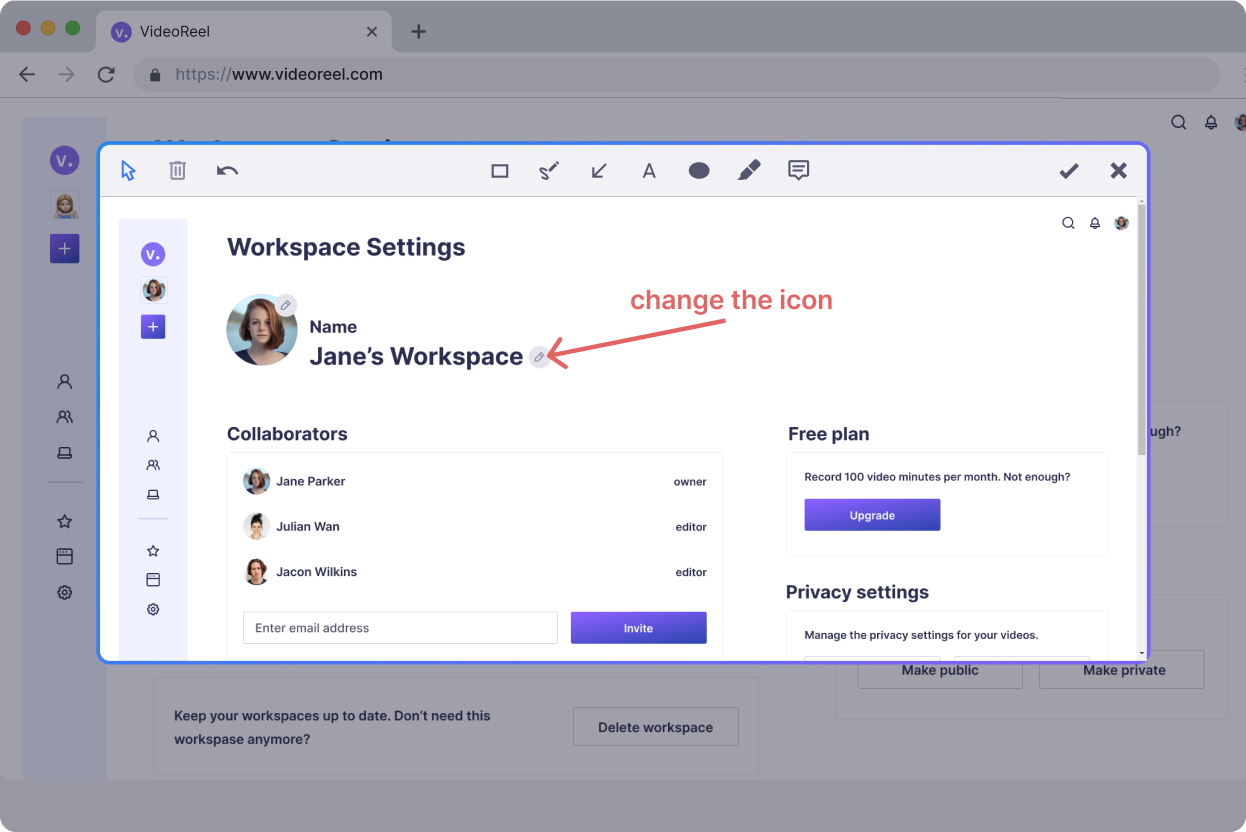Close the annotation editor with X
This screenshot has height=832, width=1246.
[x=1119, y=171]
